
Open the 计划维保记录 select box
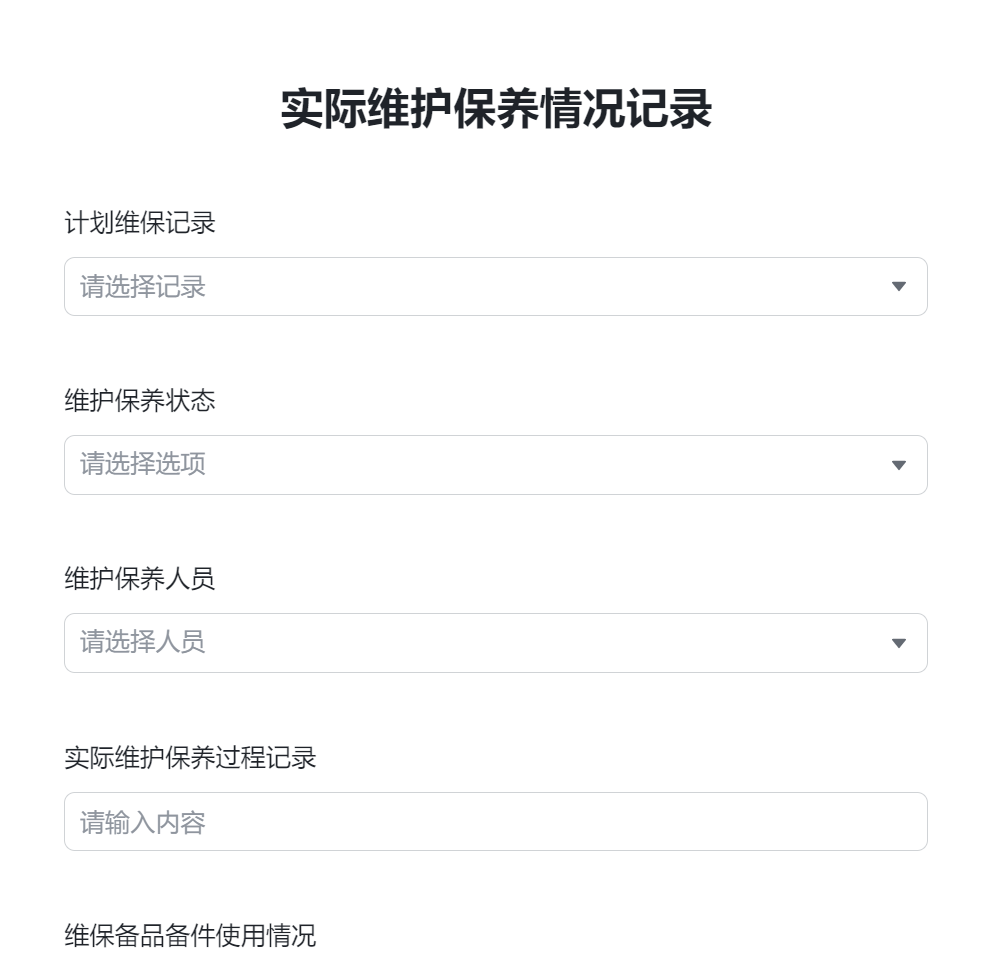[495, 287]
